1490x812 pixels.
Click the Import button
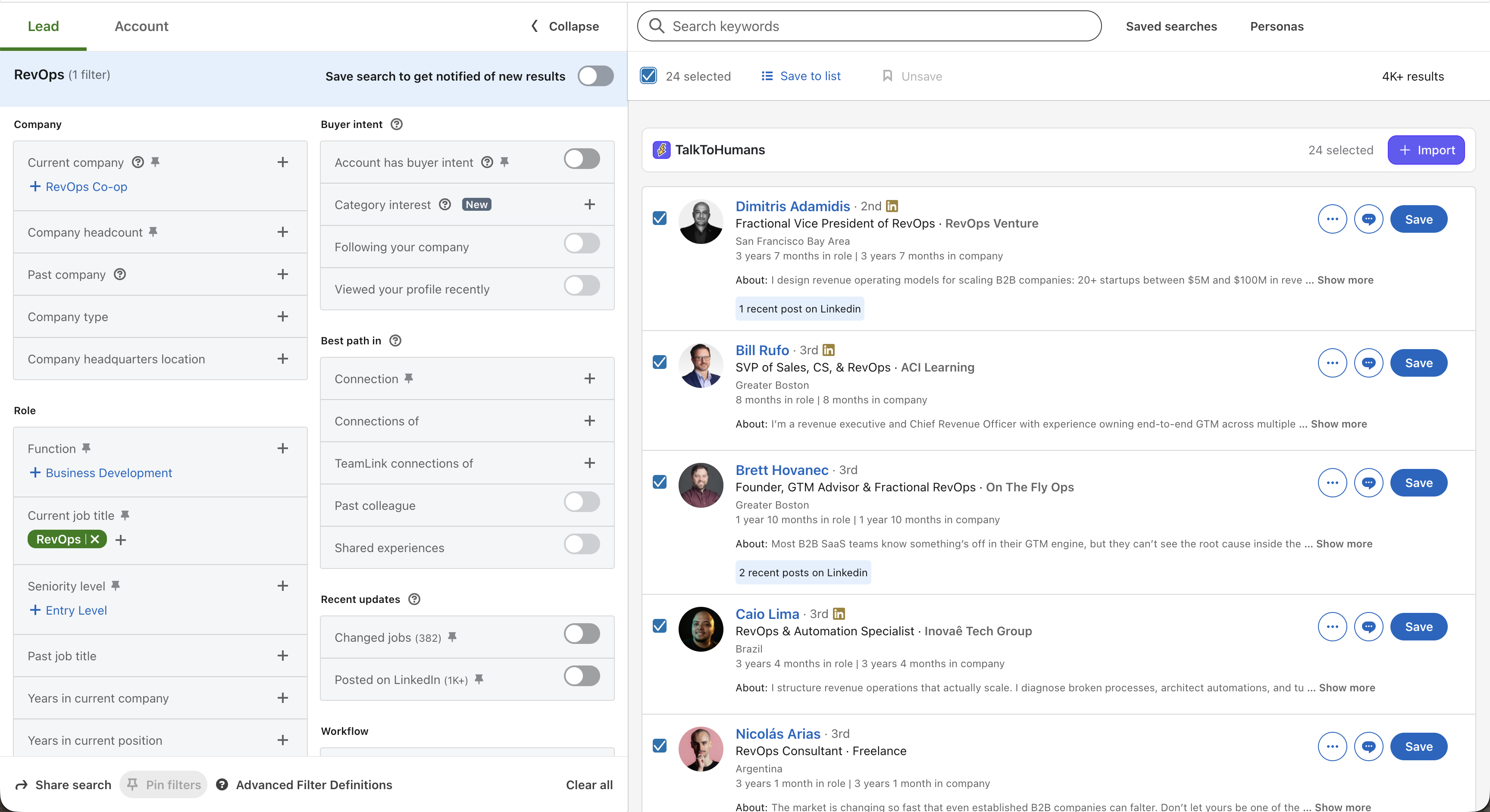1426,150
